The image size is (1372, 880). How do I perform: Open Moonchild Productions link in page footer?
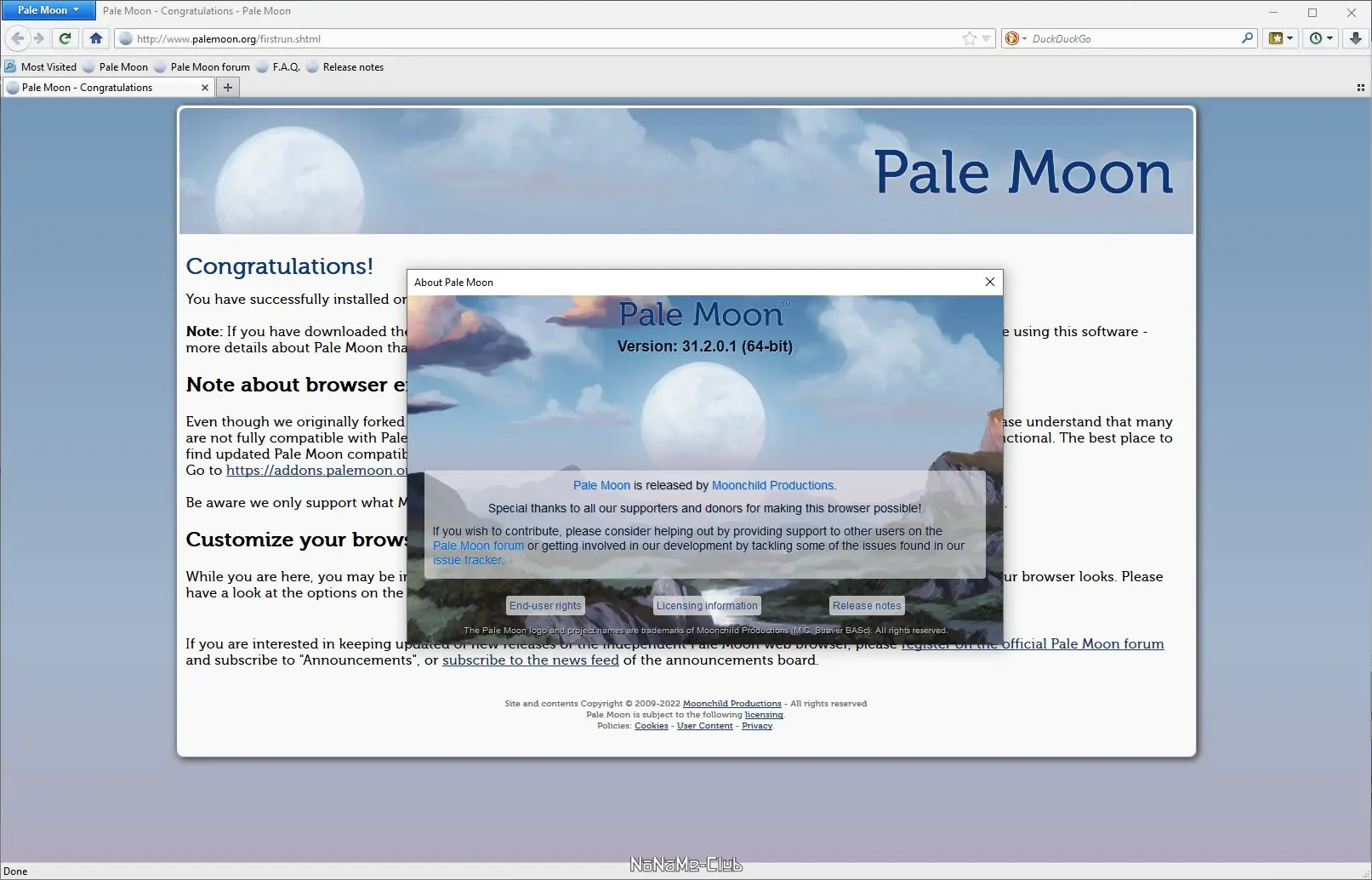click(x=732, y=704)
